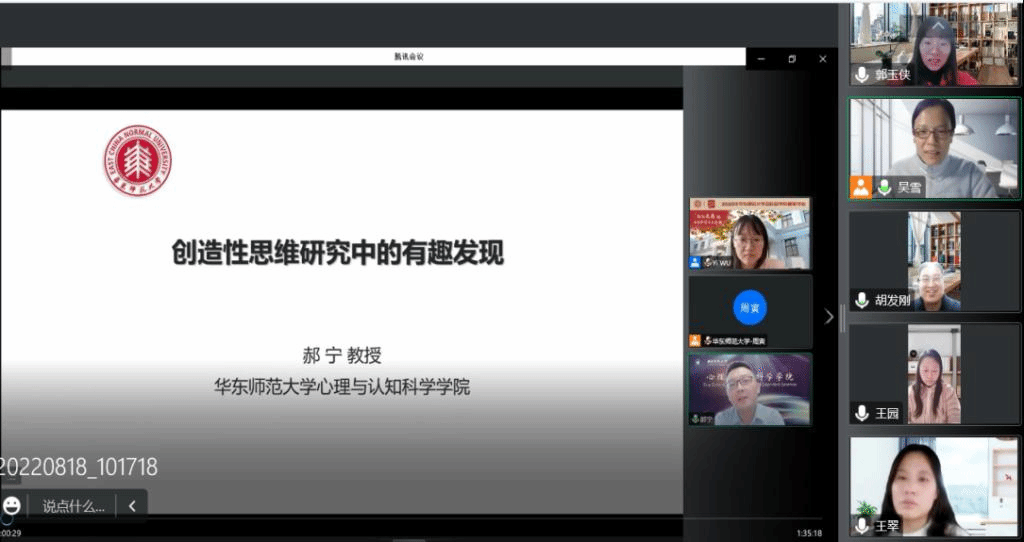The image size is (1024, 542).
Task: Collapse the chat bar with left chevron
Action: coord(132,506)
